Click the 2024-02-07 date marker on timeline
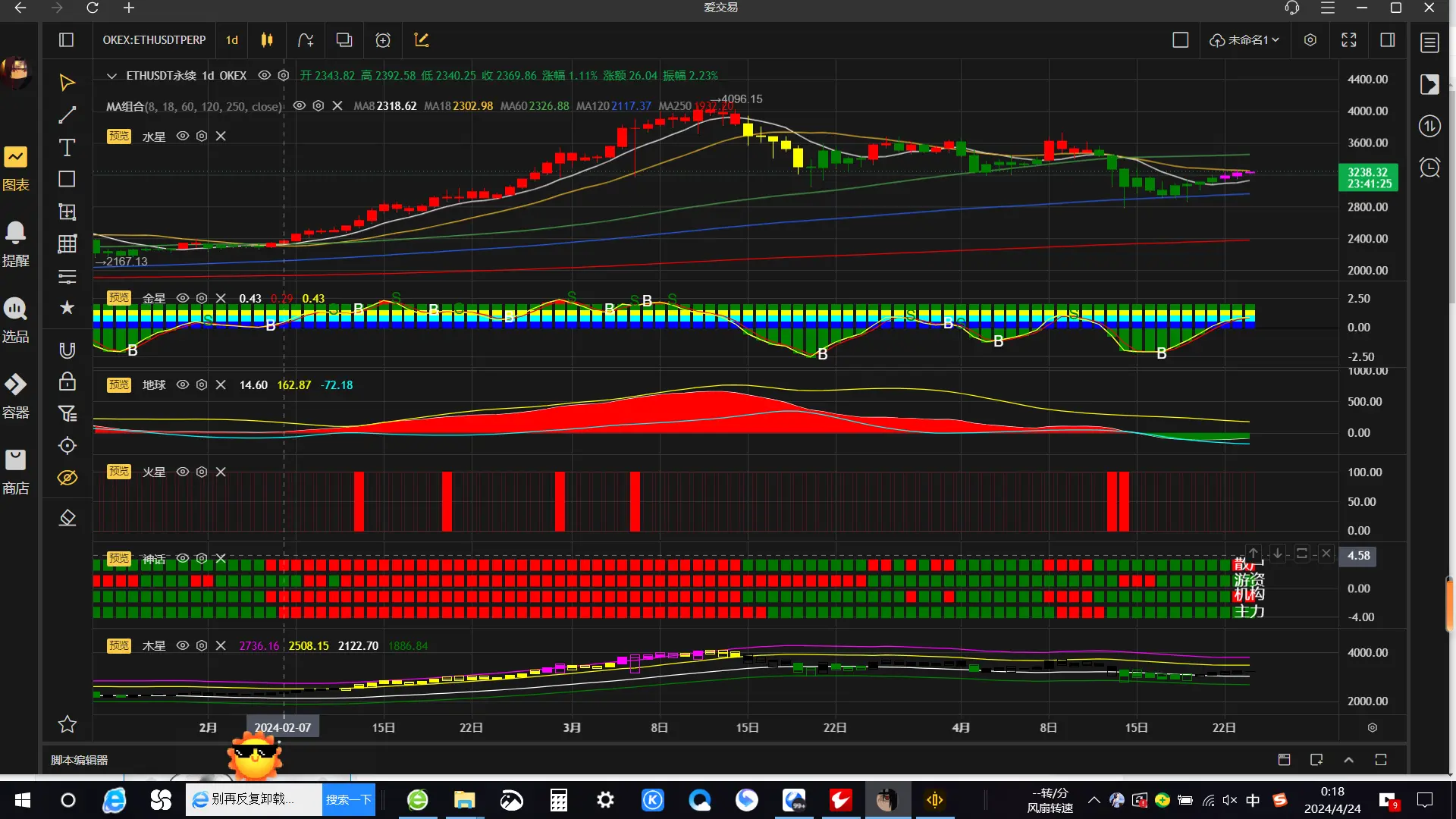Screen dimensions: 1456x819 click(283, 727)
